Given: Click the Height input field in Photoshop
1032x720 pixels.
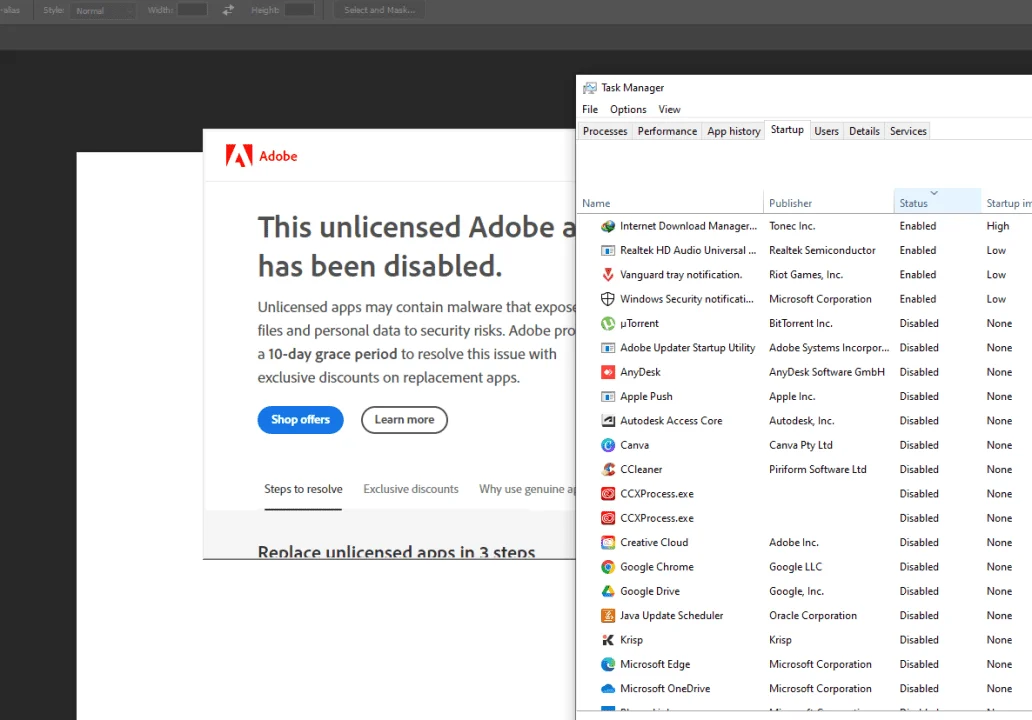Looking at the screenshot, I should pos(299,10).
